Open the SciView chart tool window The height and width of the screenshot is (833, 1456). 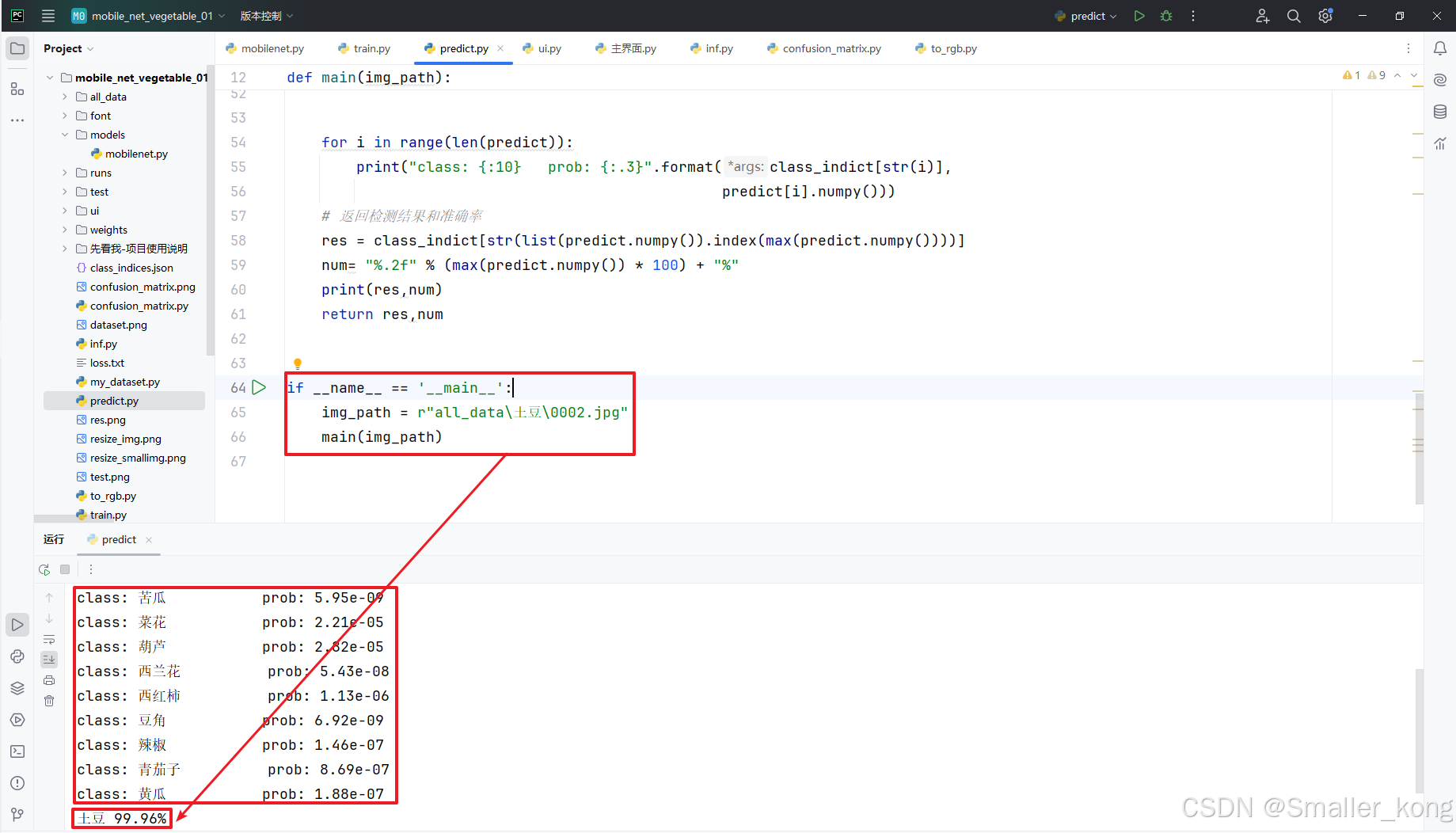(x=1440, y=143)
